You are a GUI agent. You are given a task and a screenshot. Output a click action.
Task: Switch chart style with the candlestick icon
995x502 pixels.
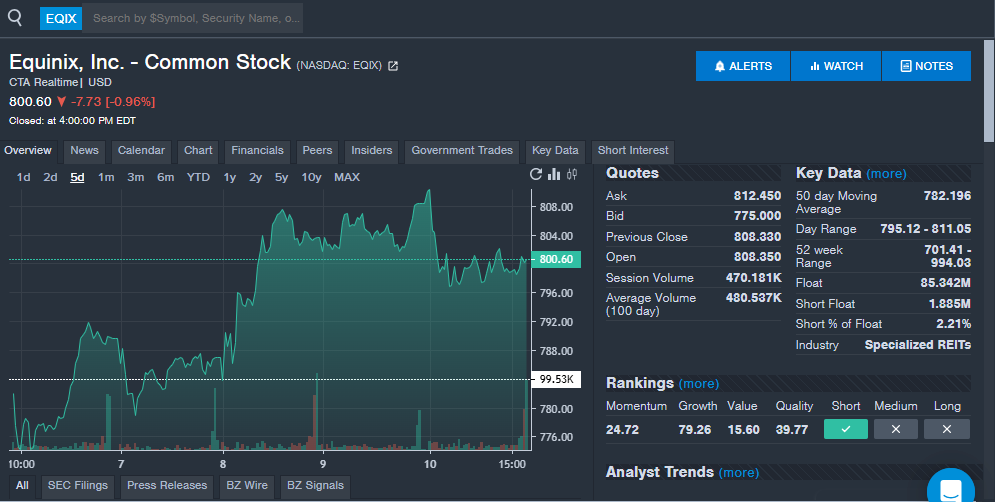click(572, 175)
